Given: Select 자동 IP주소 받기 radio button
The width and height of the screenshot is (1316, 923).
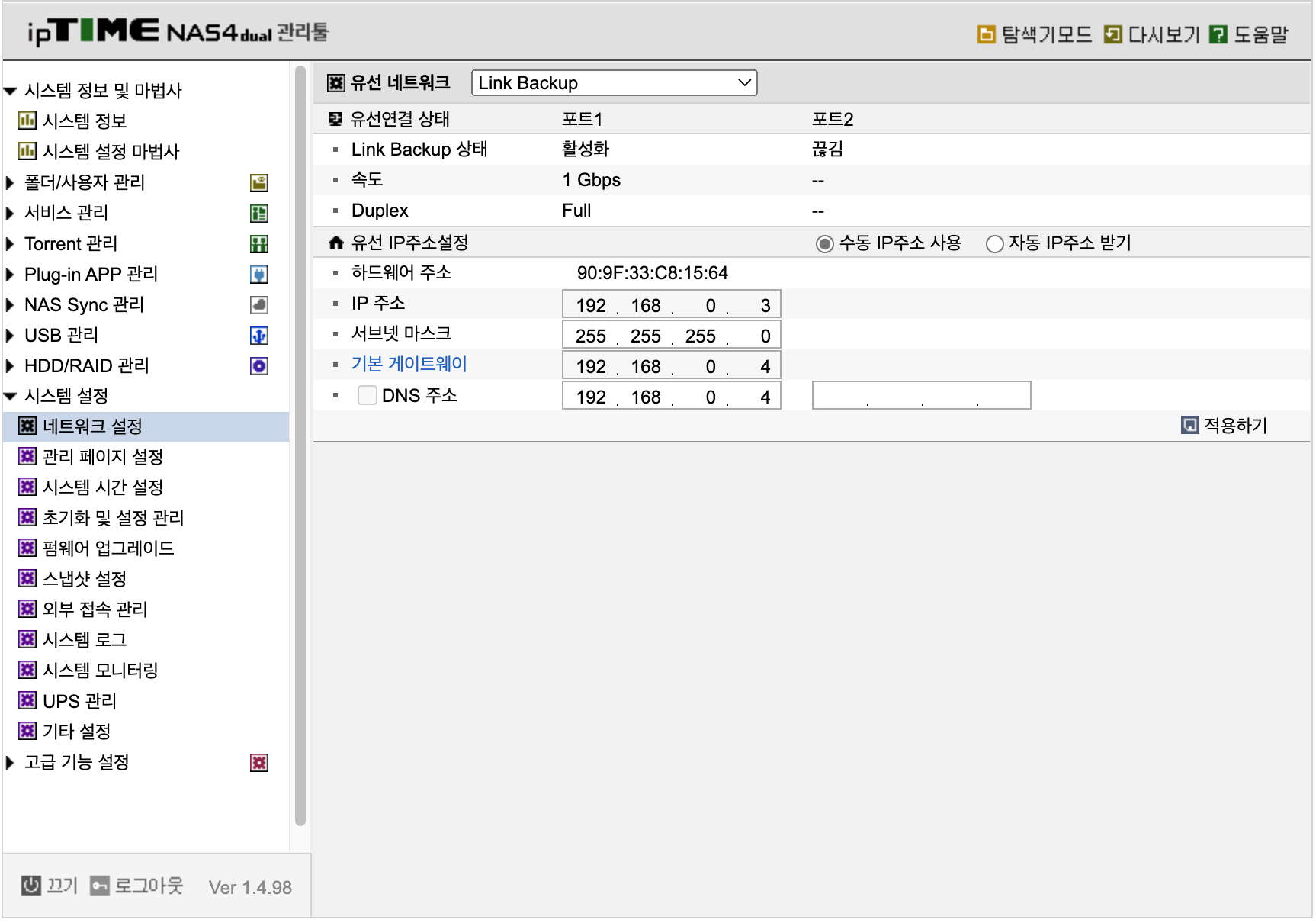Looking at the screenshot, I should (994, 244).
